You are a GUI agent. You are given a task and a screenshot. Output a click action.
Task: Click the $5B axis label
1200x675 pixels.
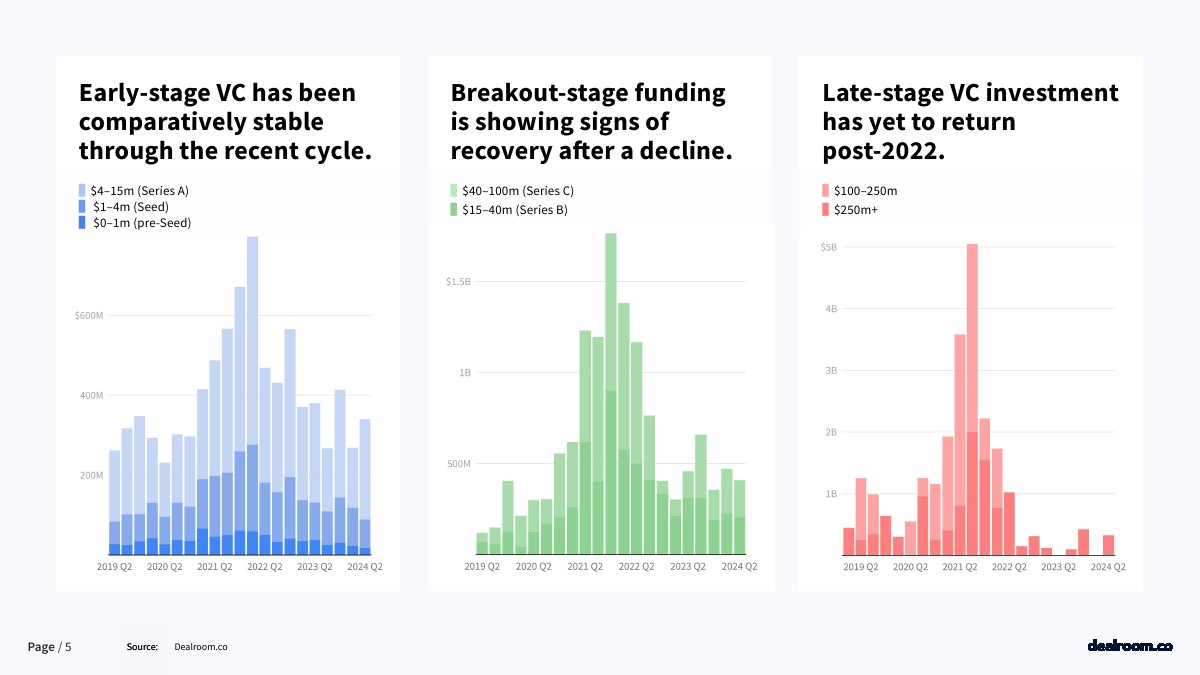828,247
